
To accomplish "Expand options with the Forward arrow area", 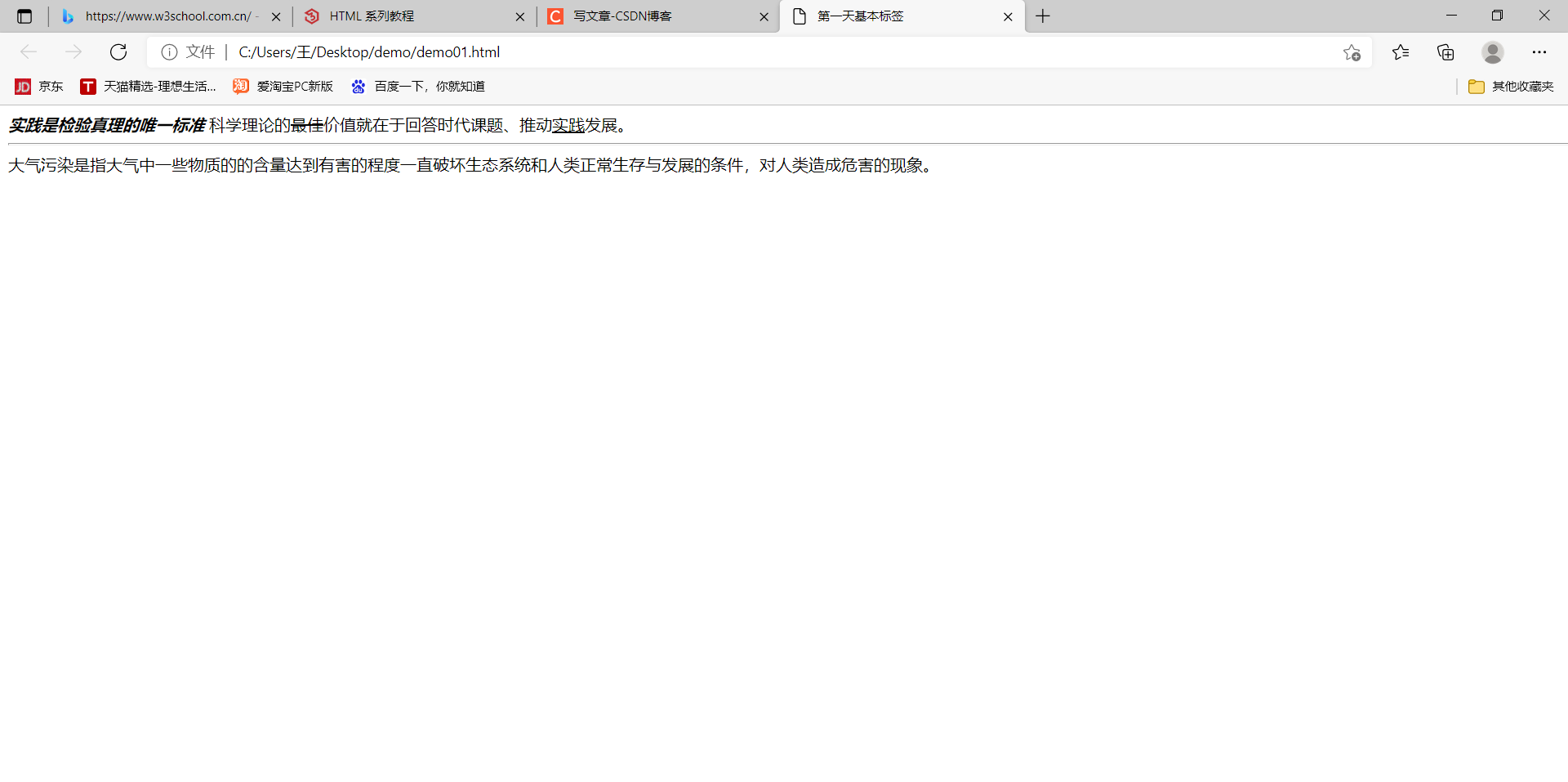I will tap(73, 51).
